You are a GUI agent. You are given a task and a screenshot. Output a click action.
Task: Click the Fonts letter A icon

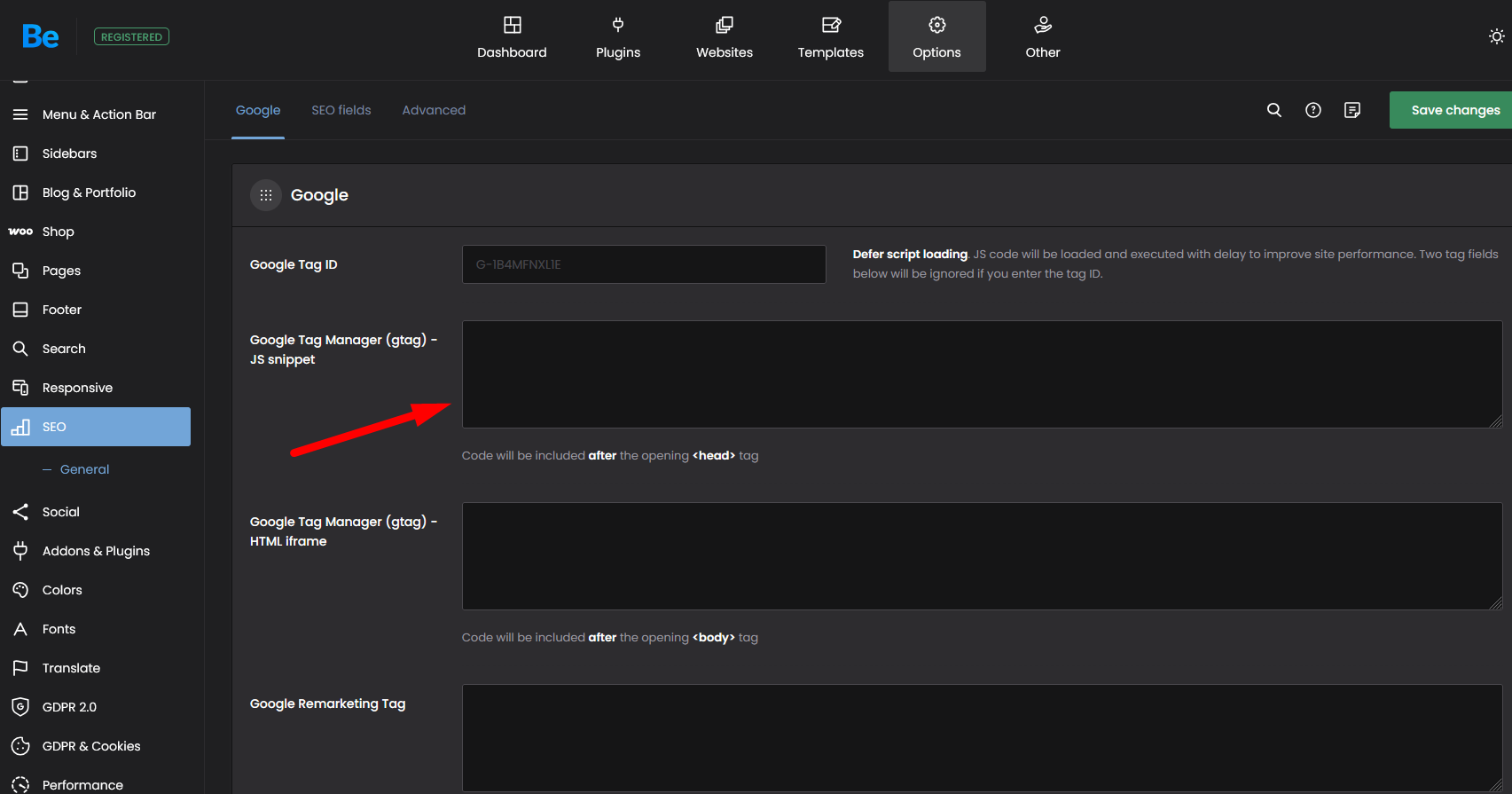point(20,629)
